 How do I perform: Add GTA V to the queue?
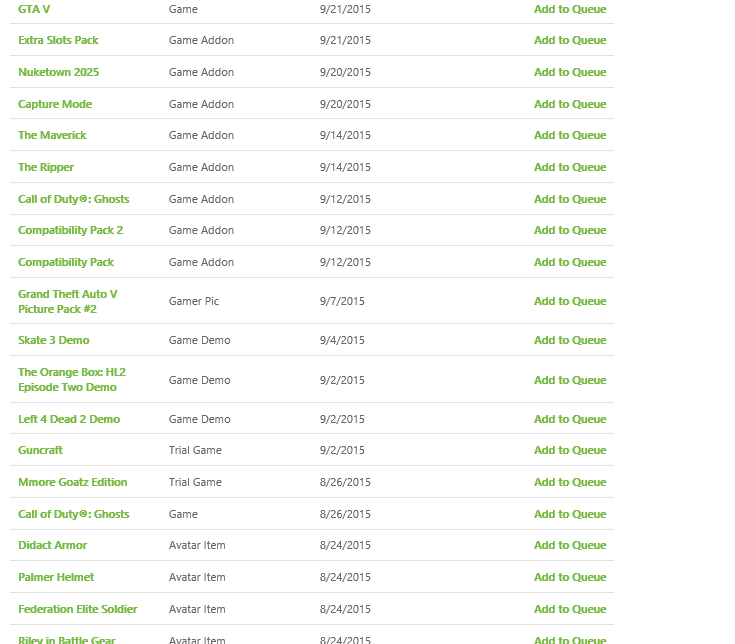[570, 9]
